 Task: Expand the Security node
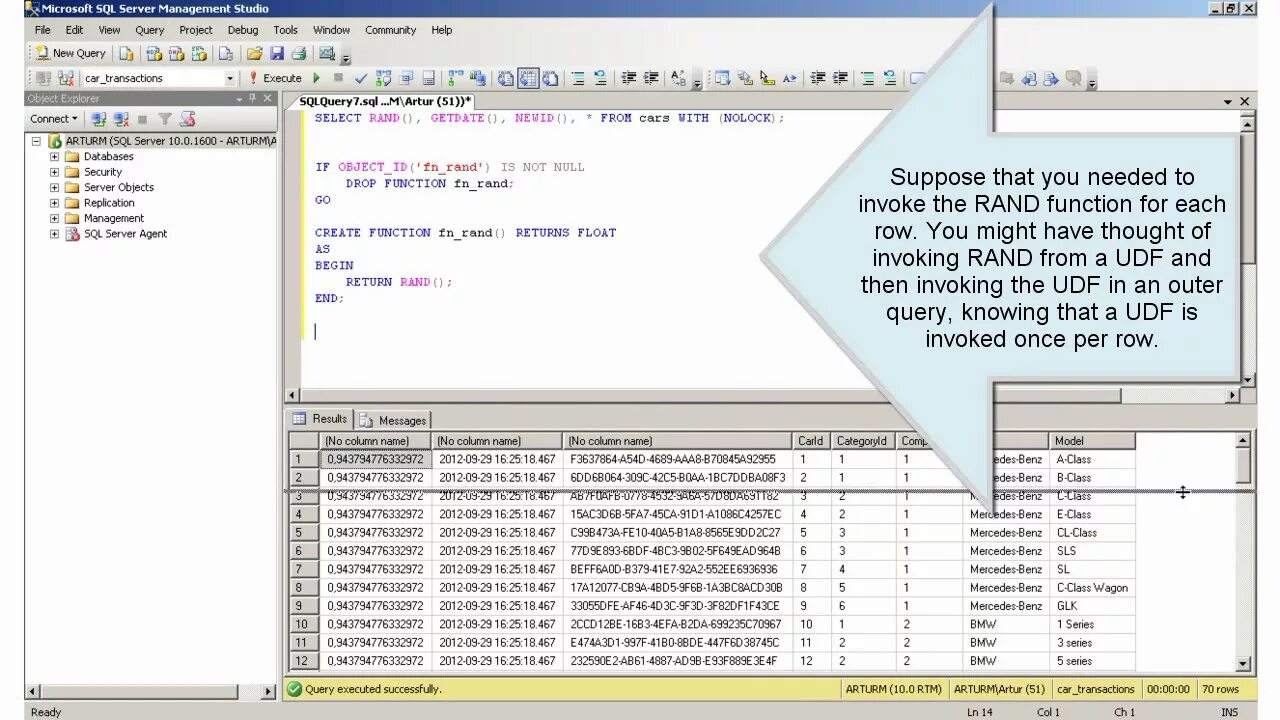pos(54,172)
